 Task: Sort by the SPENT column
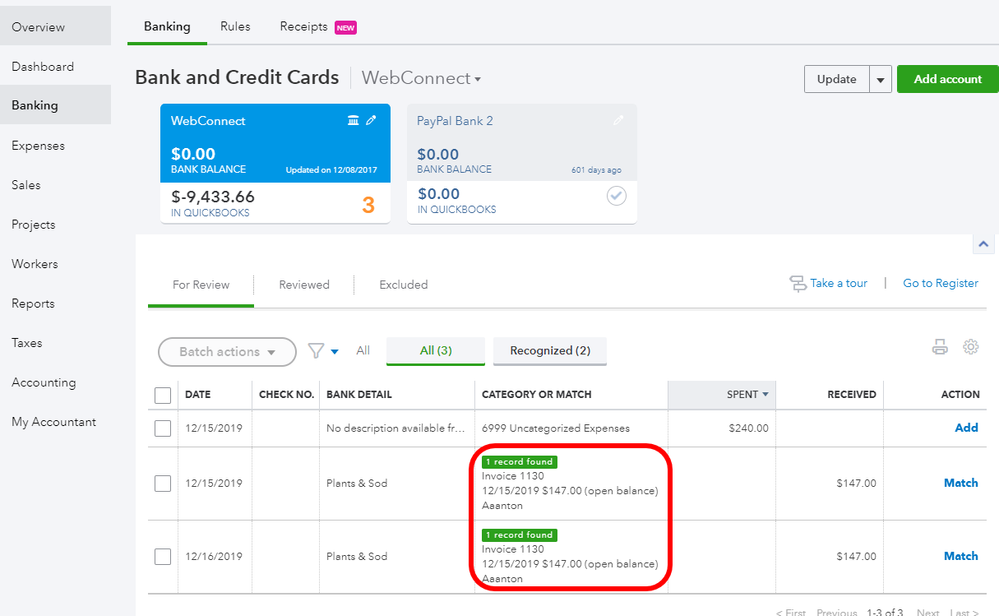pos(722,395)
